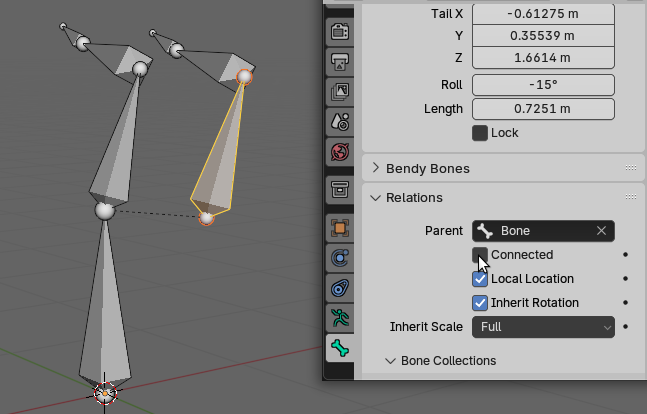This screenshot has width=647, height=414.
Task: Open the Render properties tab
Action: coord(340,32)
